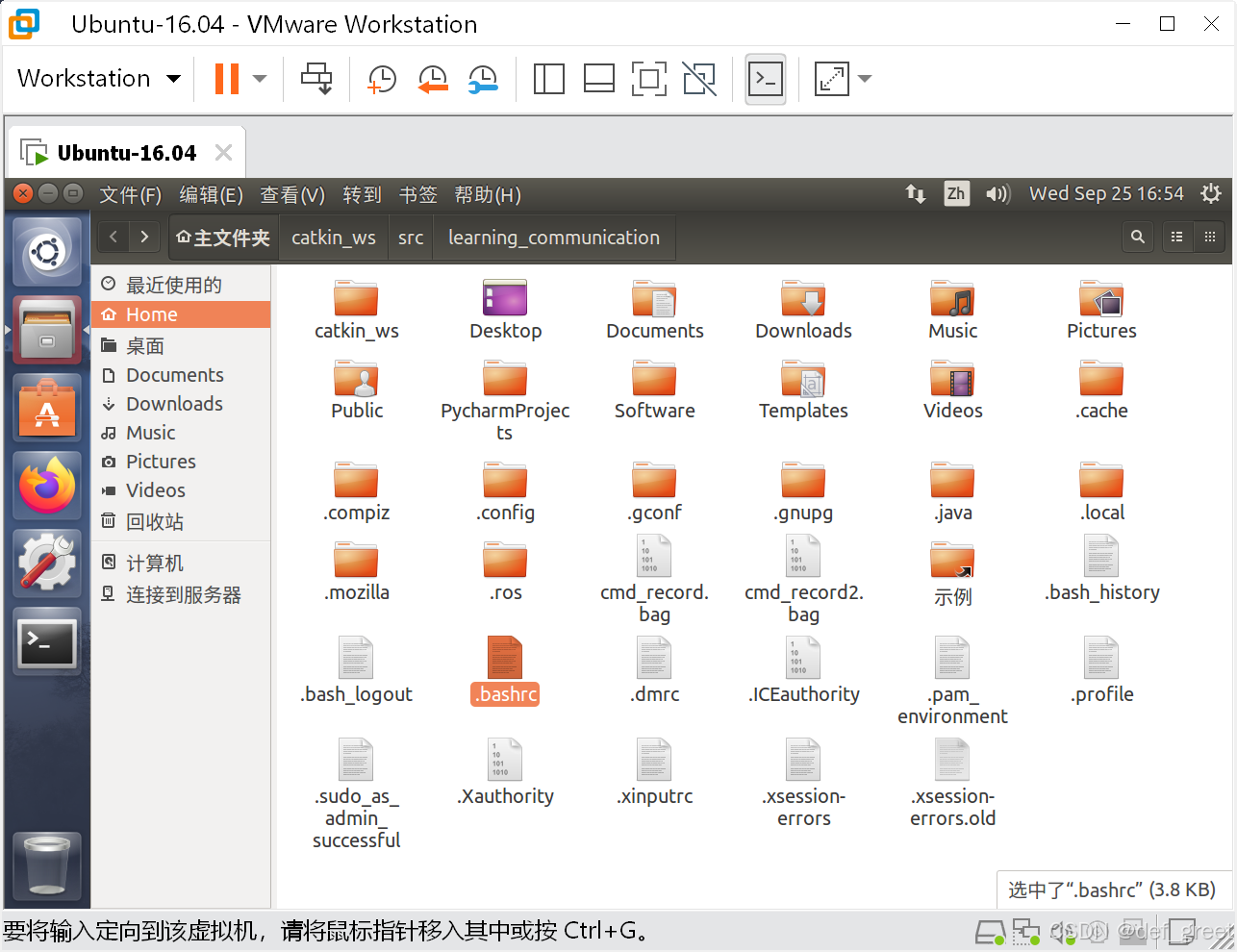The width and height of the screenshot is (1237, 952).
Task: Click the VMware pause virtual machine icon
Action: point(227,79)
